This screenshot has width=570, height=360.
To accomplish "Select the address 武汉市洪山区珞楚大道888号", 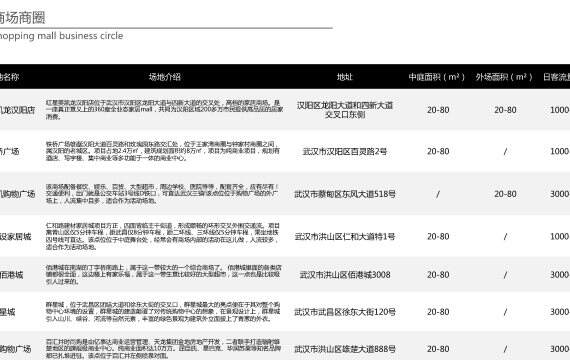I will pyautogui.click(x=345, y=349).
